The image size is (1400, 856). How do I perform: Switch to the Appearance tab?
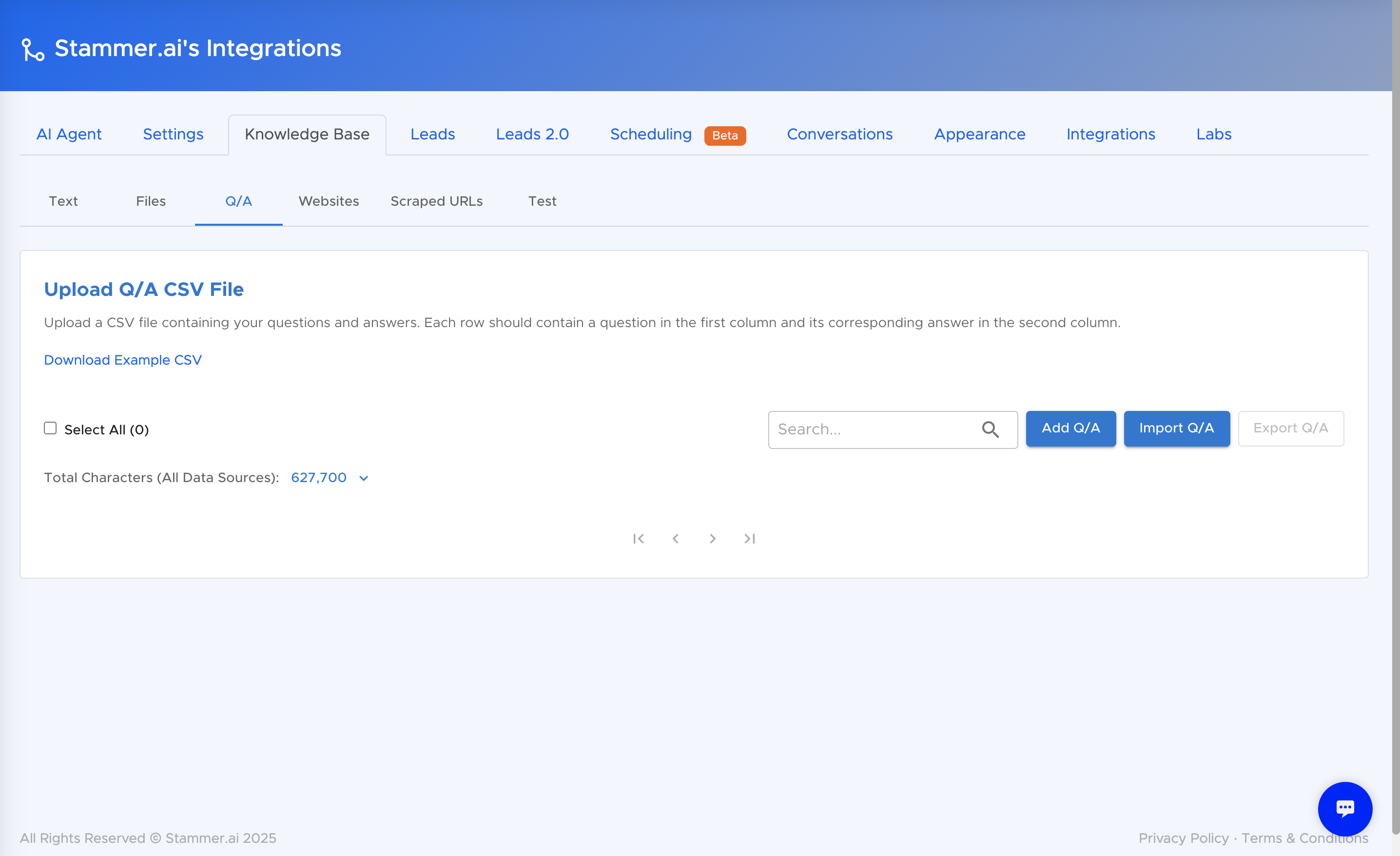[x=979, y=134]
